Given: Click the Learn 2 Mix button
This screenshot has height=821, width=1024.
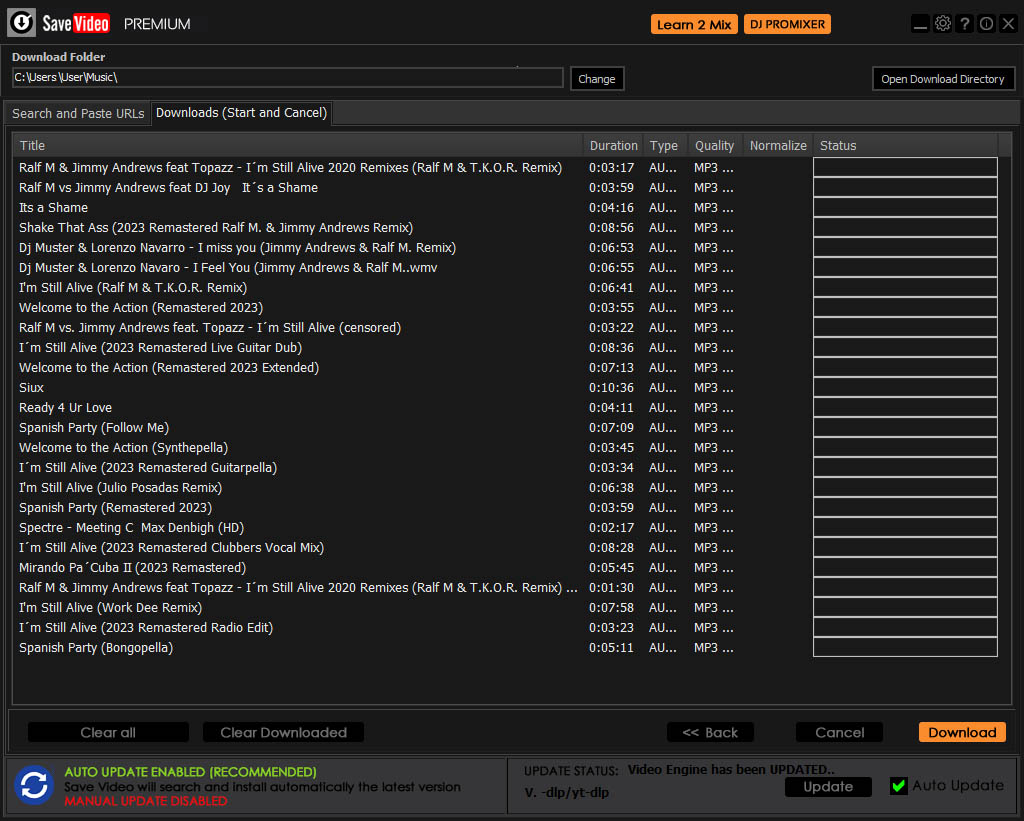Looking at the screenshot, I should pos(694,25).
